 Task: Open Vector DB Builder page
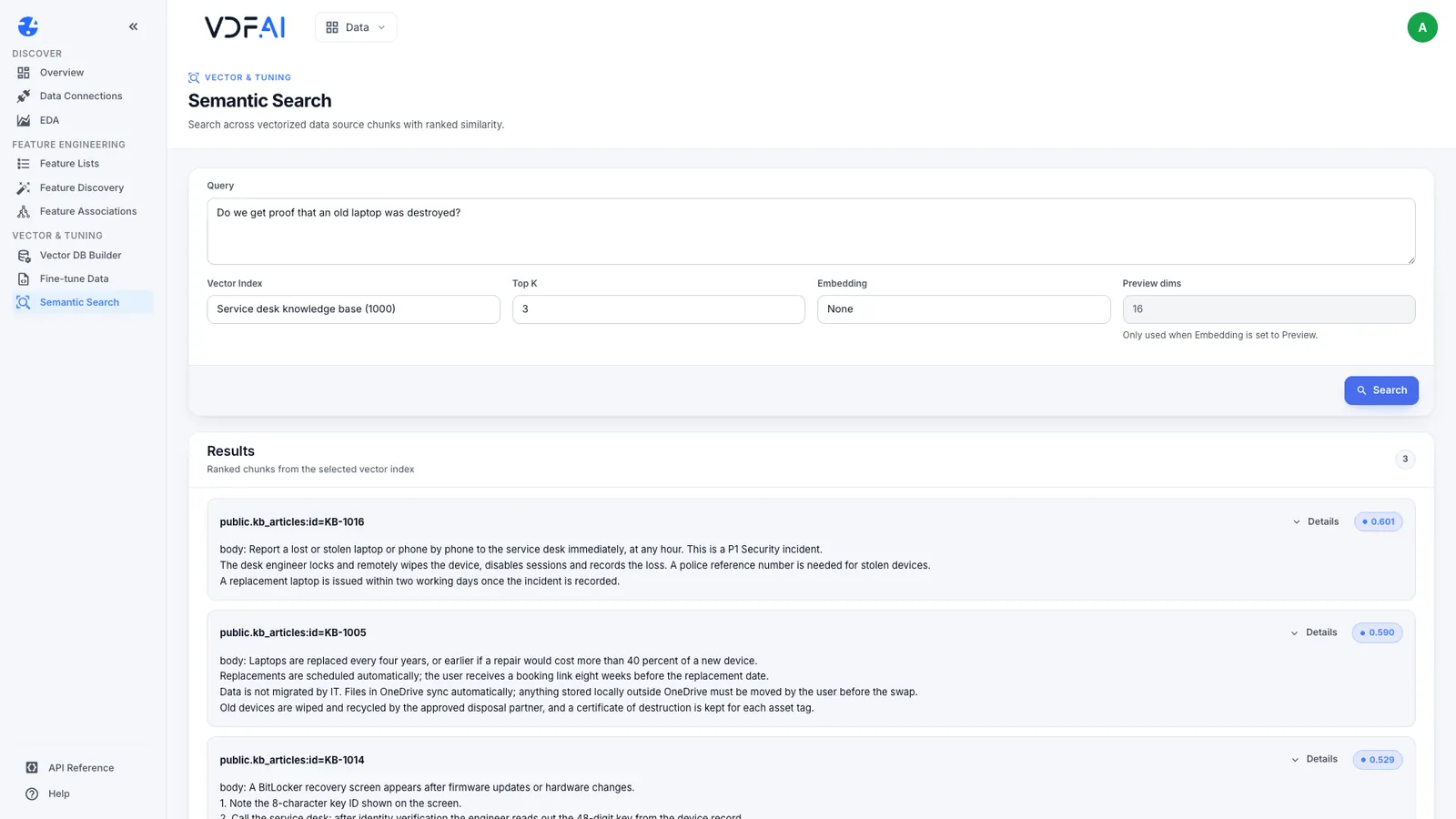pyautogui.click(x=80, y=256)
